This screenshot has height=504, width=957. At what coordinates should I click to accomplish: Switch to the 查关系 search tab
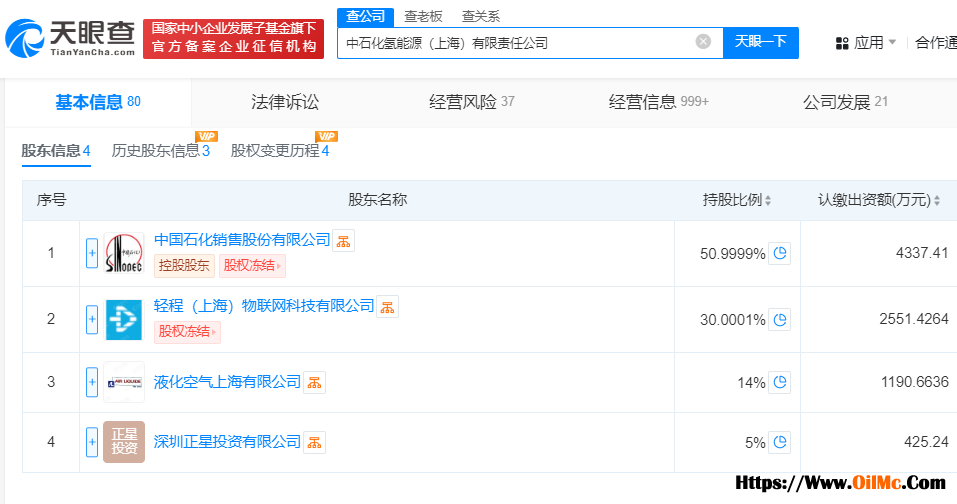click(x=481, y=16)
